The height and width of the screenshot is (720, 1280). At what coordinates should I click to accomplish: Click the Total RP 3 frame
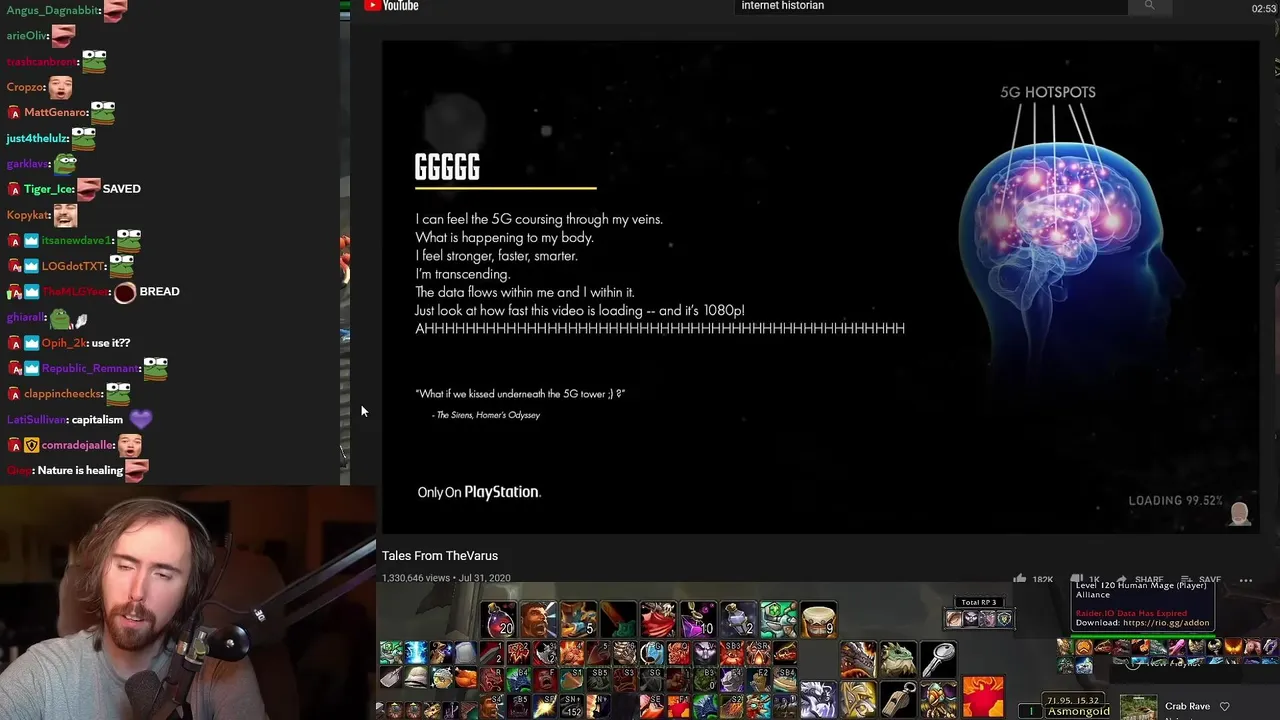pos(979,612)
